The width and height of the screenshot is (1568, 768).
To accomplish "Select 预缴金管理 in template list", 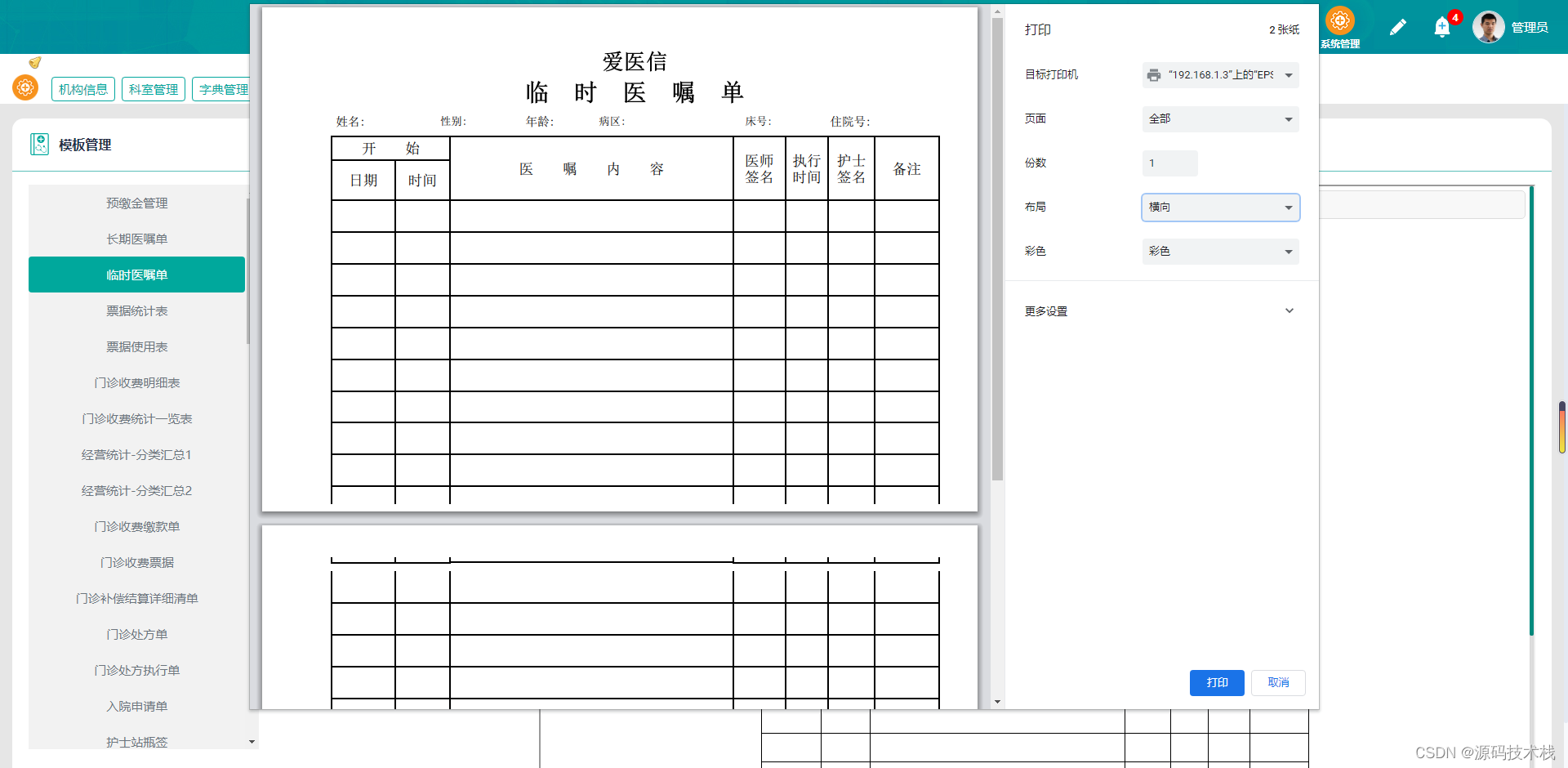I will (x=136, y=203).
